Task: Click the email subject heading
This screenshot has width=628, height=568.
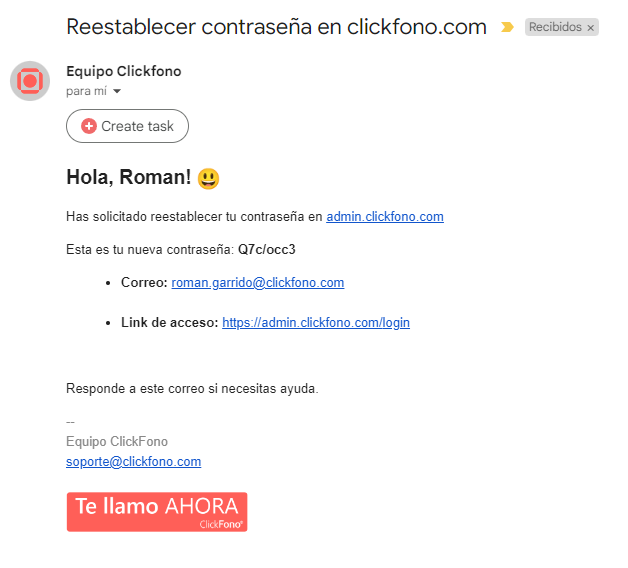Action: pos(276,27)
